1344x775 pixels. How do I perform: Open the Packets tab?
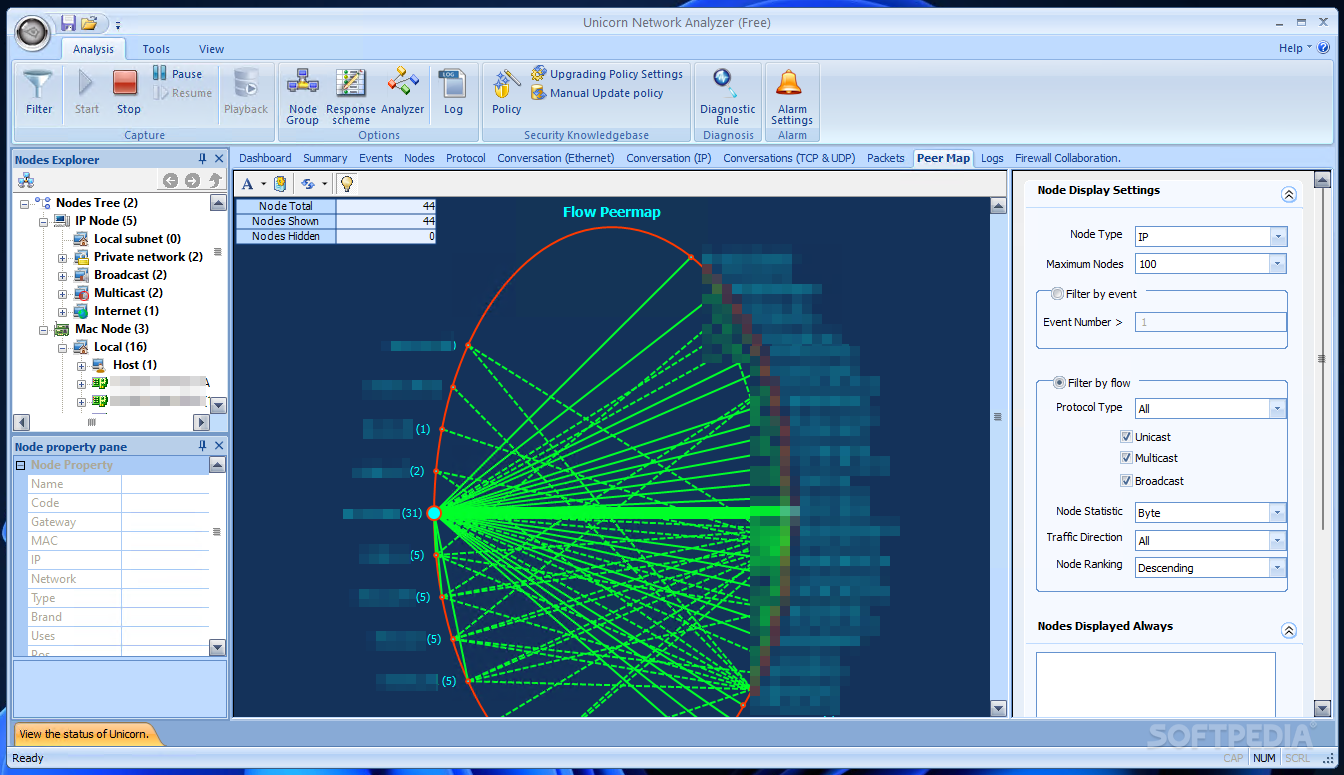(886, 158)
